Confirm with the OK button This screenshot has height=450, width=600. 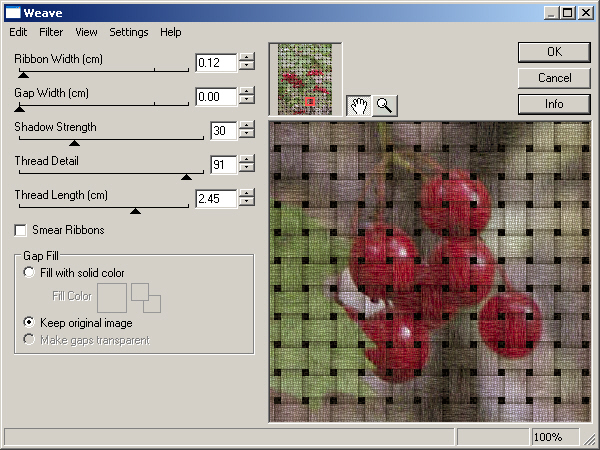(554, 52)
